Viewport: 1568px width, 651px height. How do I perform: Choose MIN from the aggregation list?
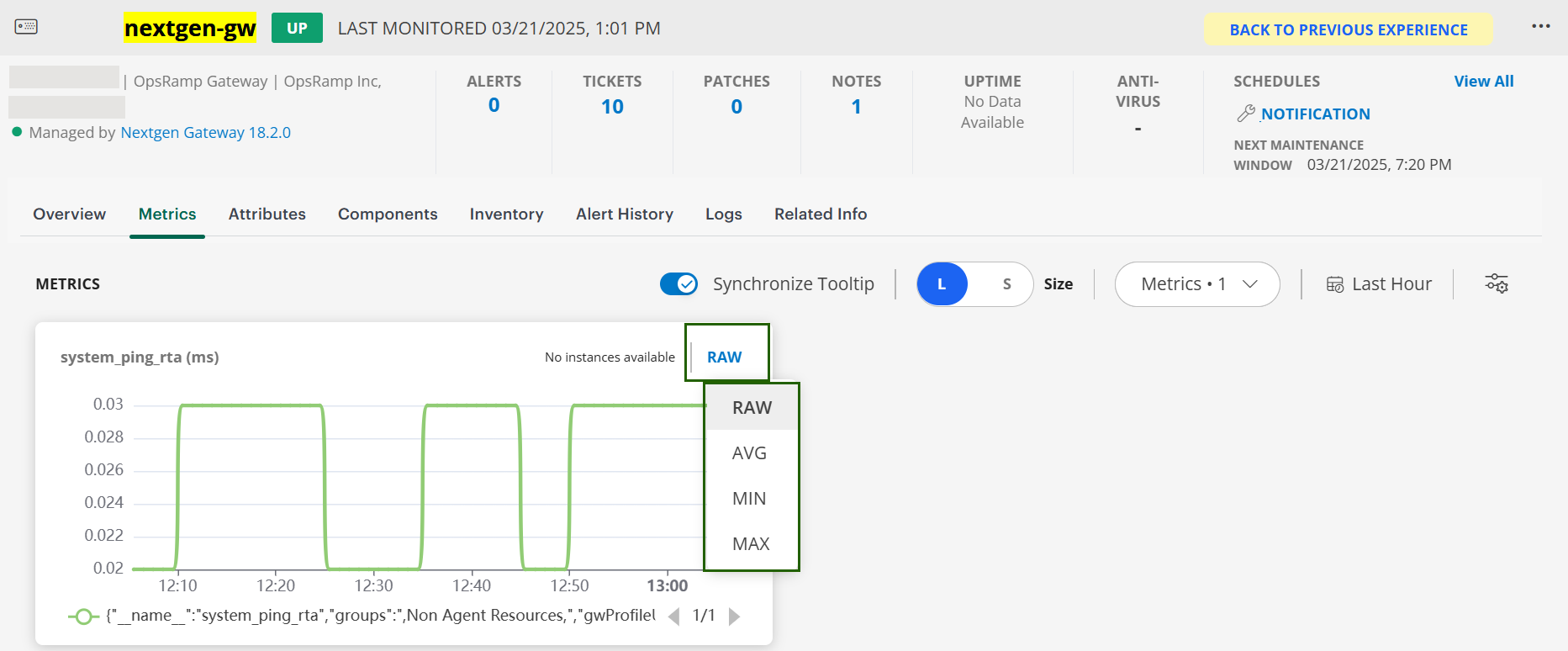click(x=752, y=498)
